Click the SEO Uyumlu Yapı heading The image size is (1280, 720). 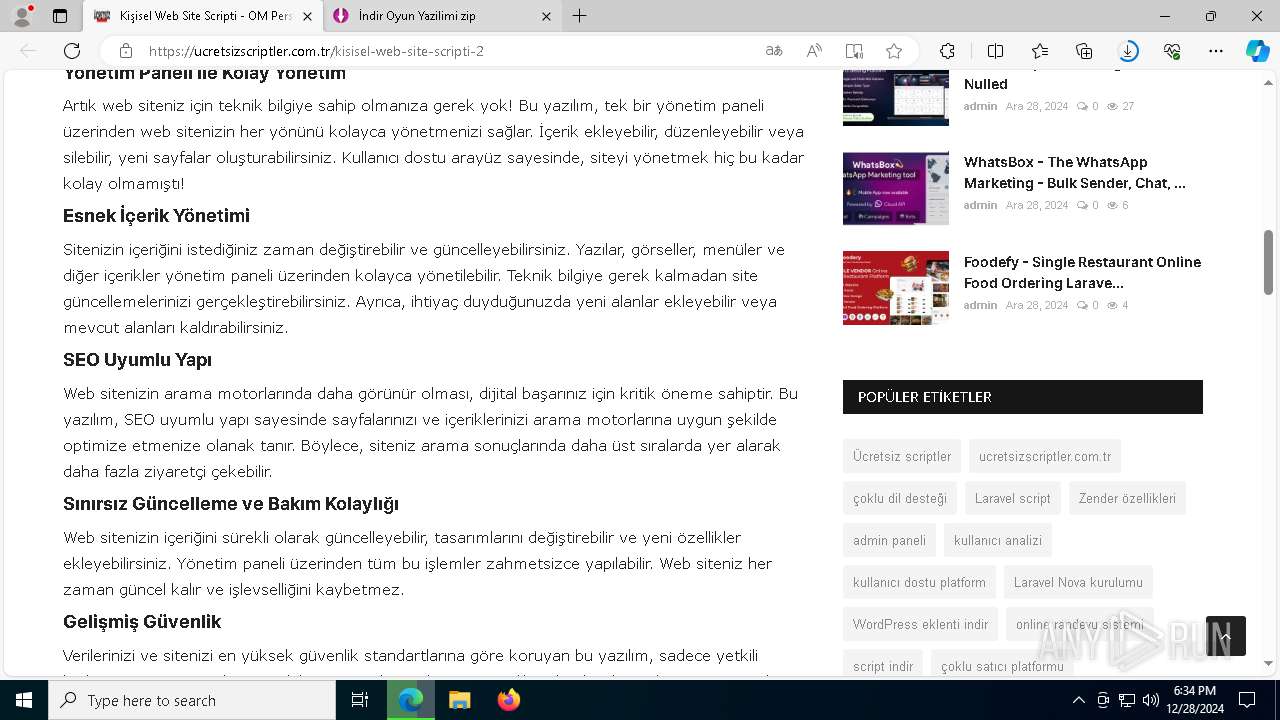click(x=137, y=360)
